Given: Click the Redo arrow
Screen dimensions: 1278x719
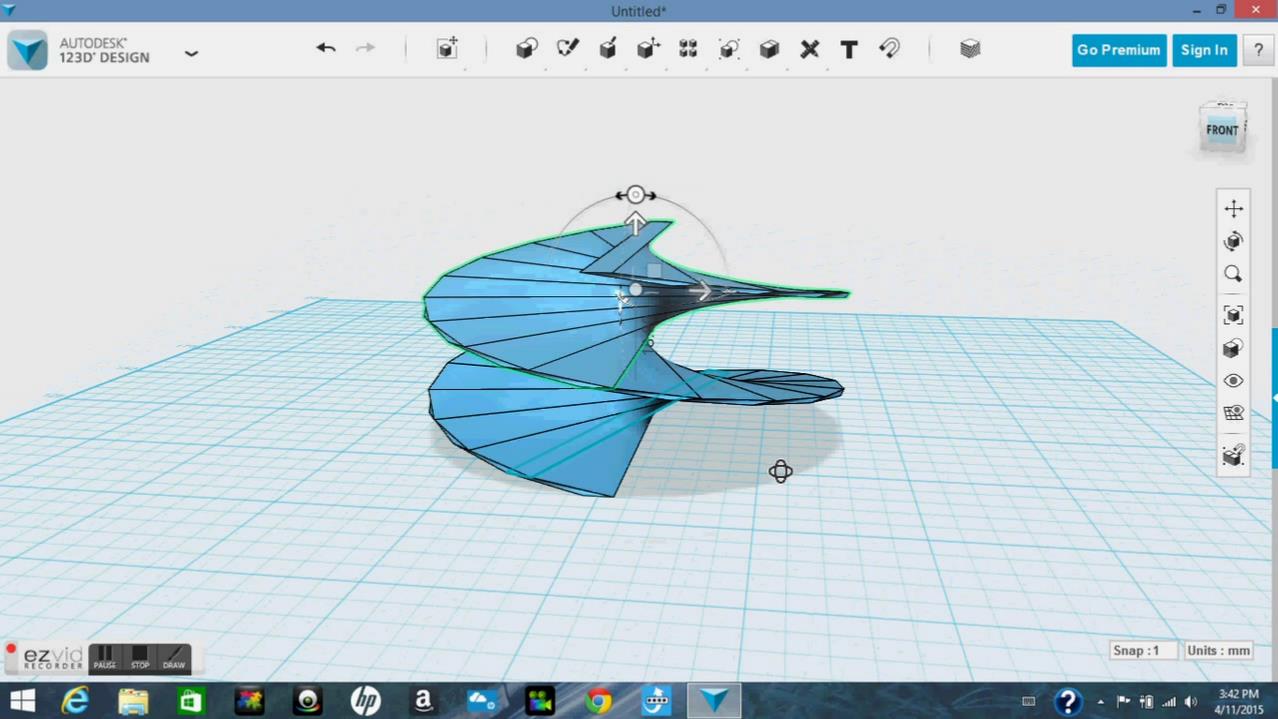Looking at the screenshot, I should [x=366, y=48].
